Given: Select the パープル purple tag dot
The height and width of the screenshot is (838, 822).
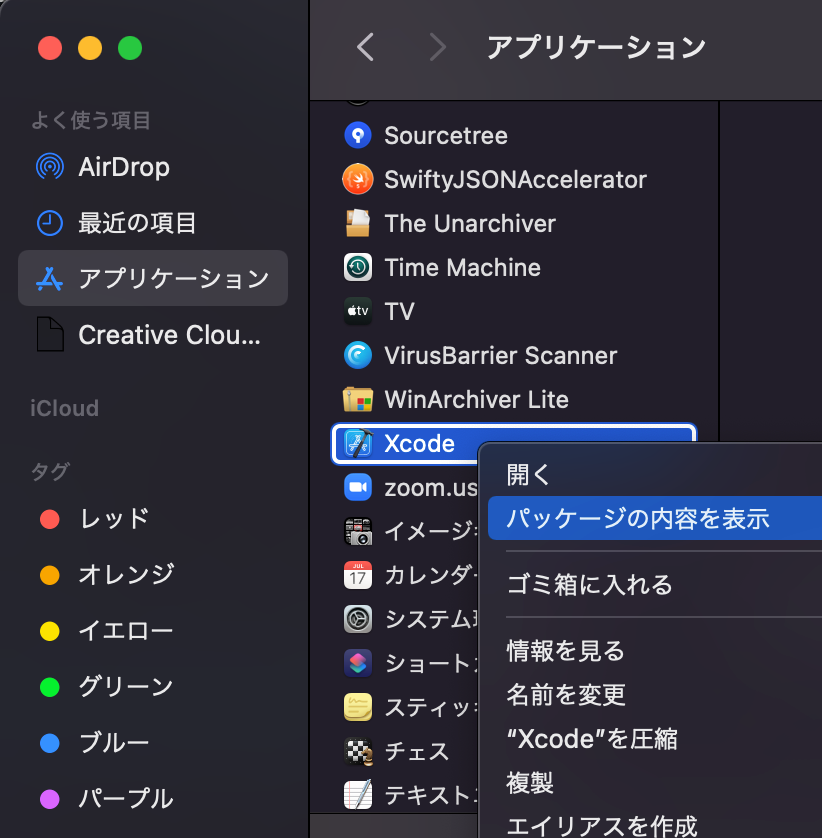Looking at the screenshot, I should pyautogui.click(x=50, y=799).
